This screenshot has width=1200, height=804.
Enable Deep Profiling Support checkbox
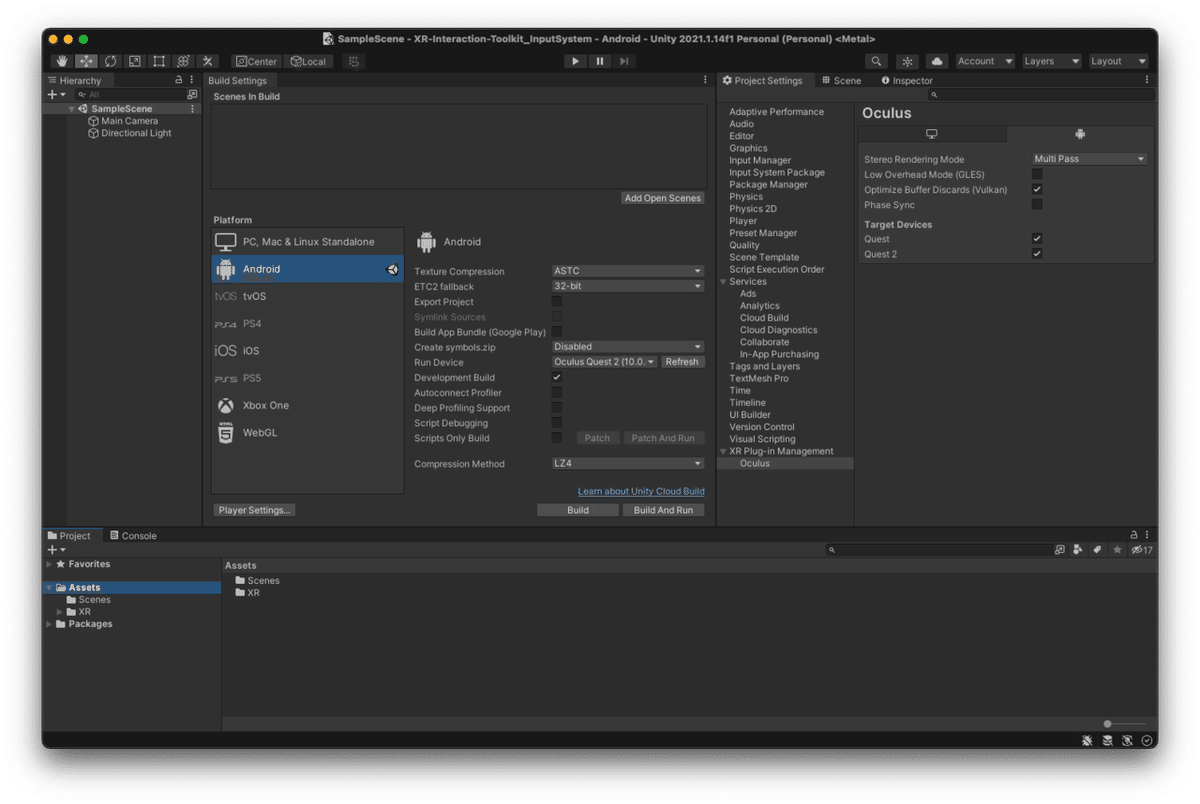tap(557, 408)
